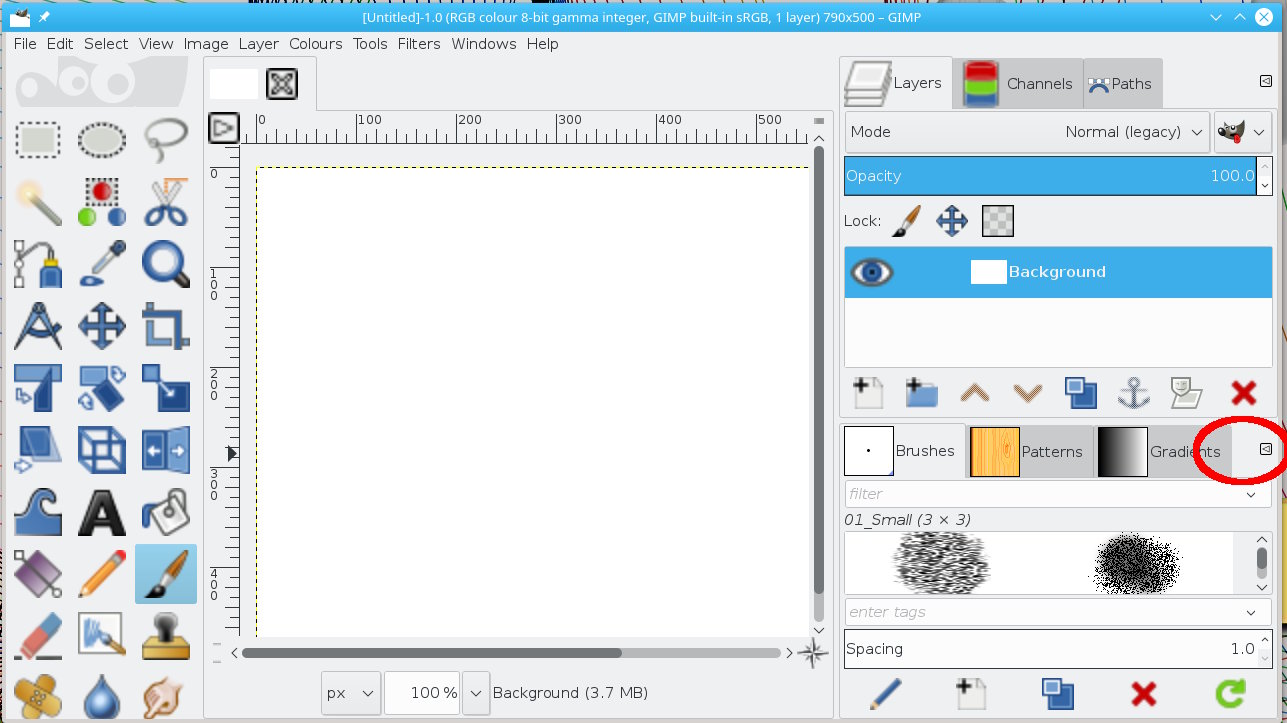Screen dimensions: 1287x723
Task: Choose the Free Select lasso tool
Action: click(x=166, y=139)
